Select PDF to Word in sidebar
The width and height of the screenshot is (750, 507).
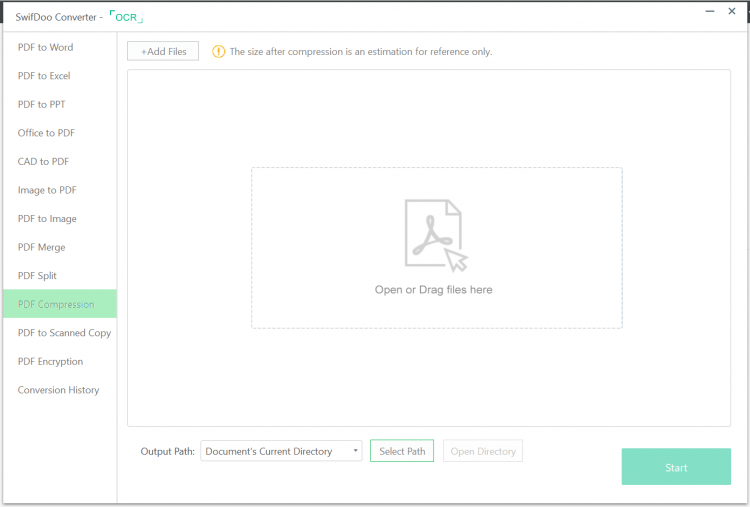click(60, 47)
